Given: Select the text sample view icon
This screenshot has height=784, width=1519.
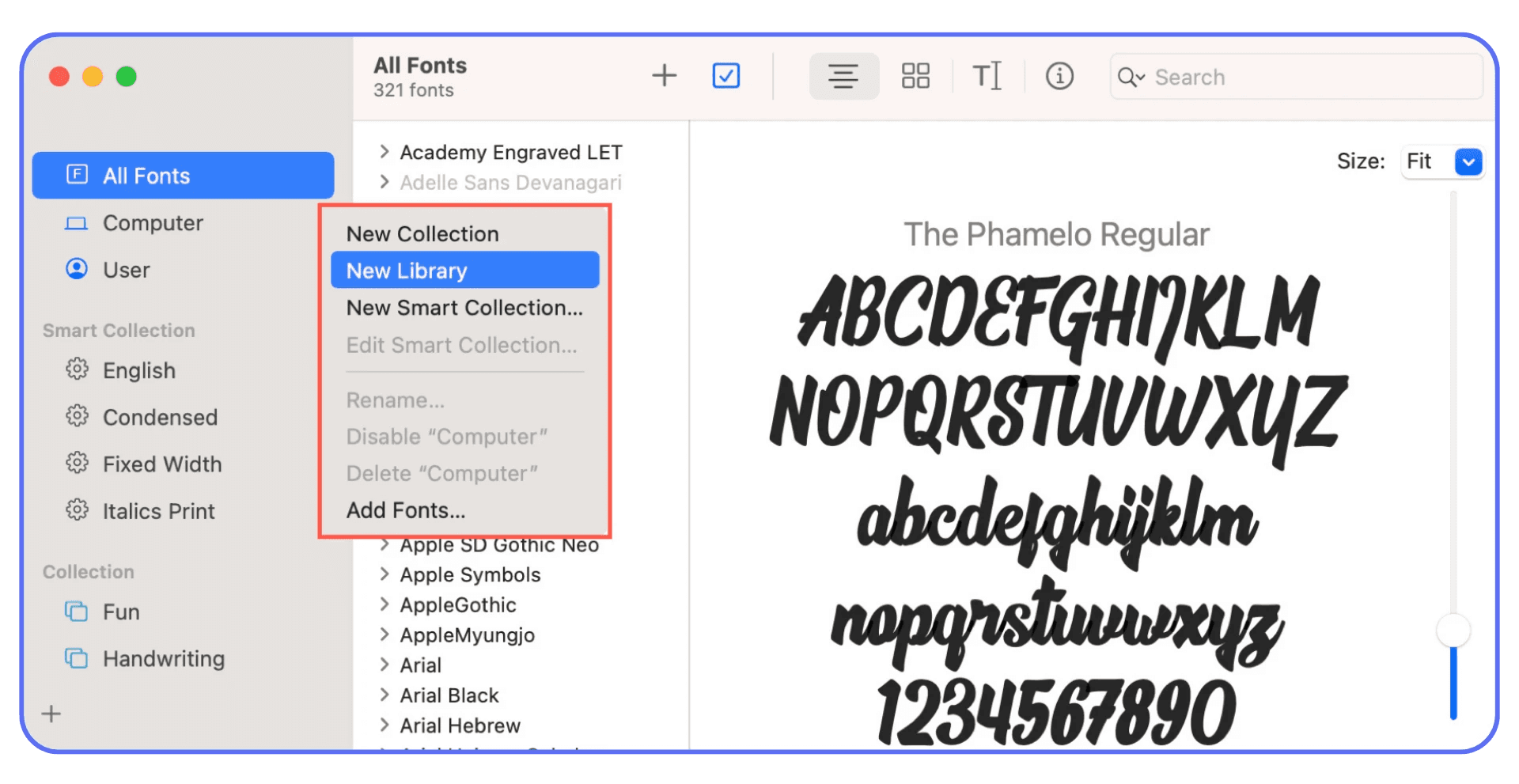Looking at the screenshot, I should pos(986,76).
